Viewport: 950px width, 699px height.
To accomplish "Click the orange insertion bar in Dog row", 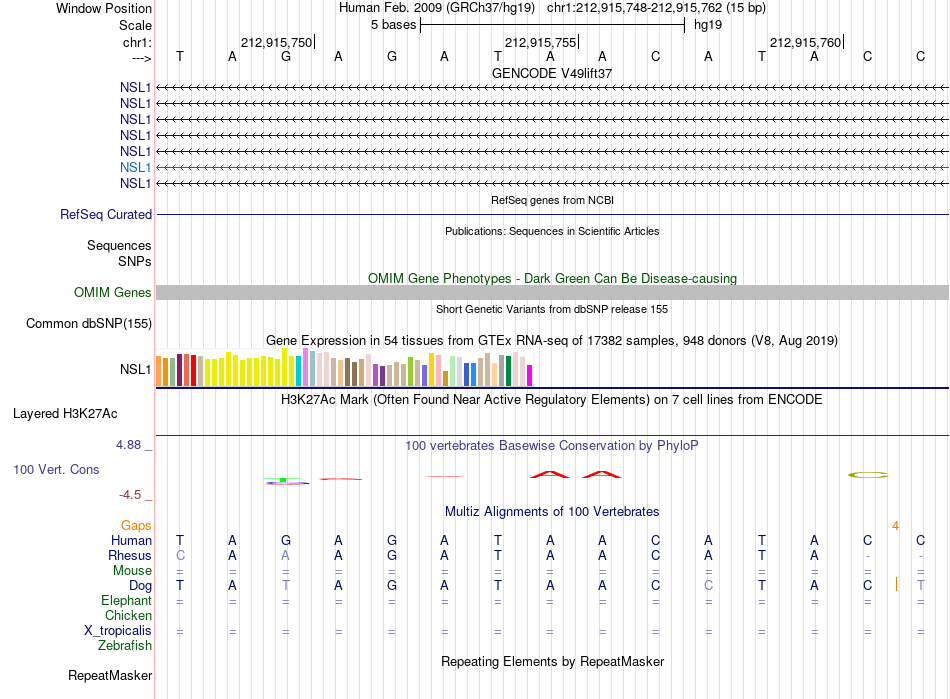I will point(896,585).
